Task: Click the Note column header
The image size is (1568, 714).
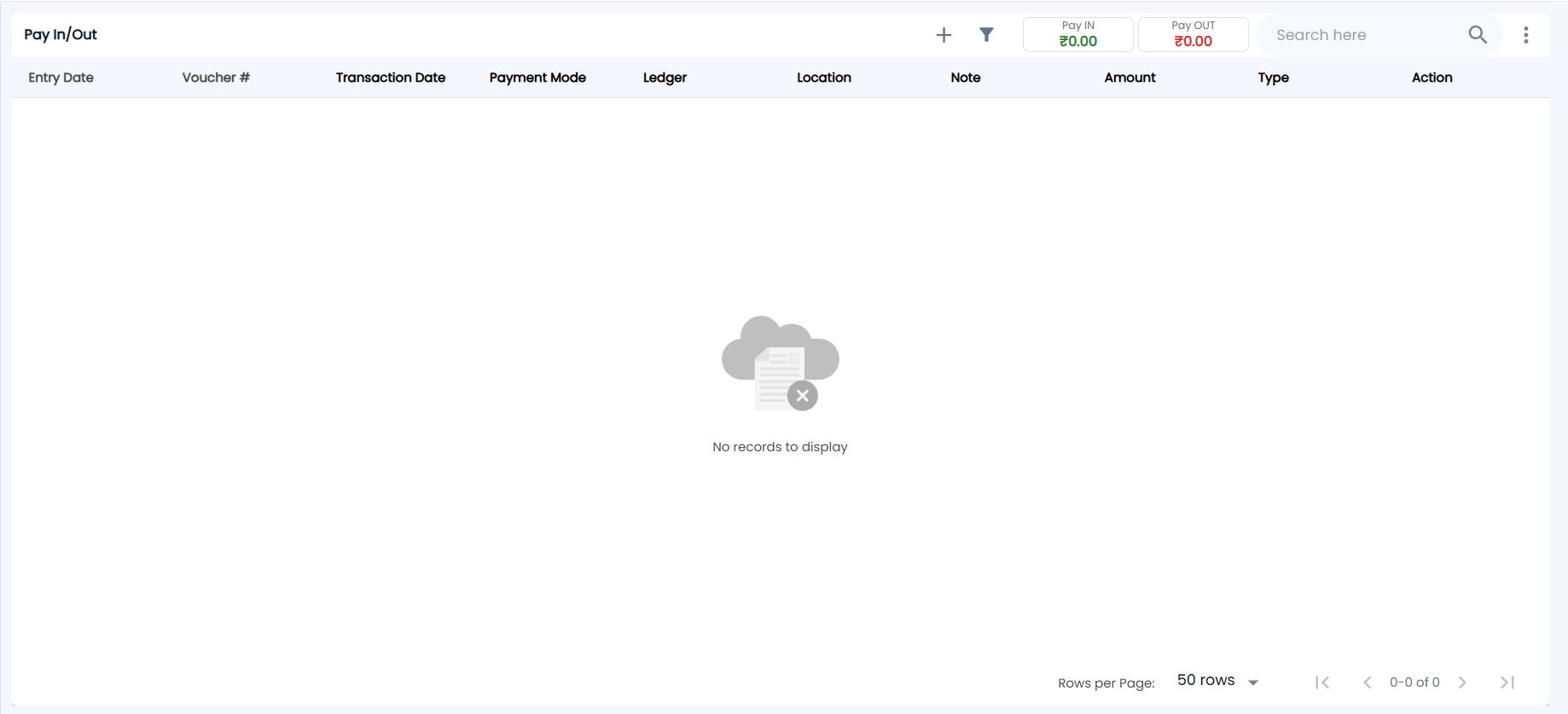Action: 966,78
